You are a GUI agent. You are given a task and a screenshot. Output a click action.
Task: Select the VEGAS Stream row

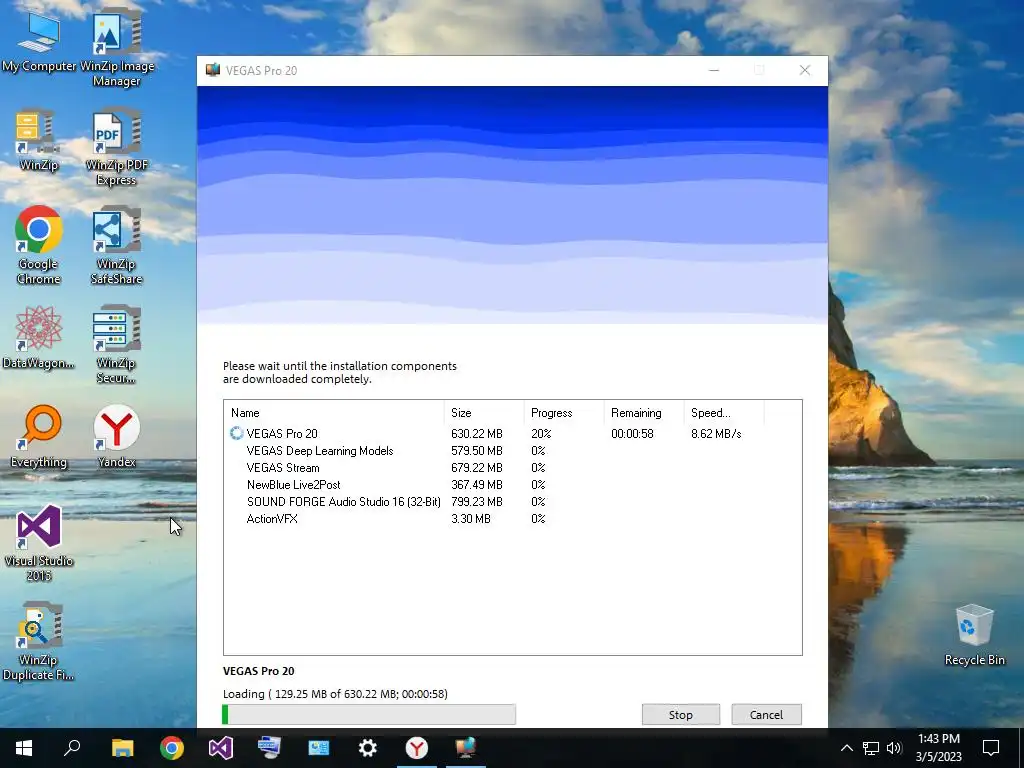click(513, 468)
